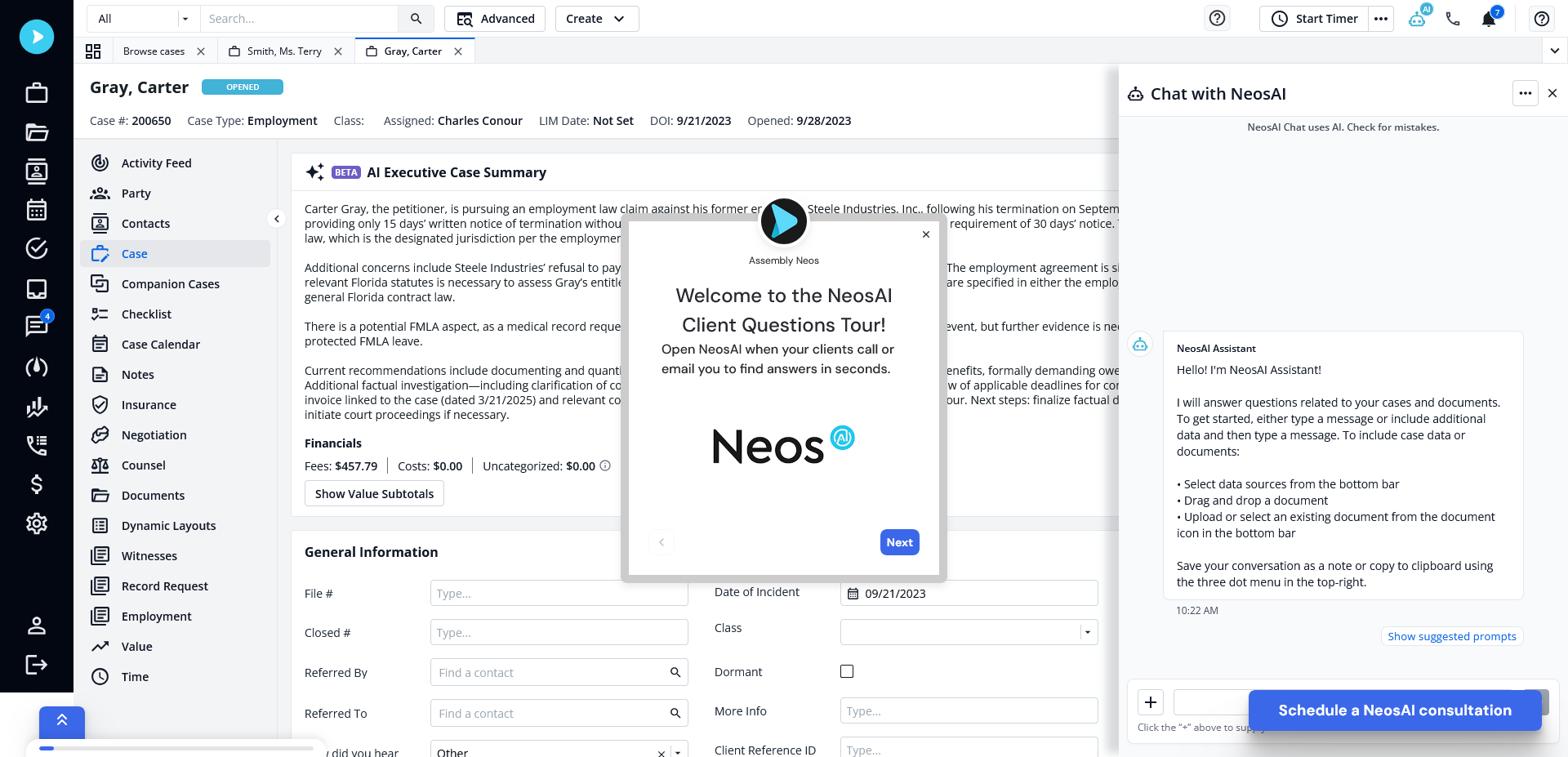Select the phone icon in top bar

(x=1454, y=18)
